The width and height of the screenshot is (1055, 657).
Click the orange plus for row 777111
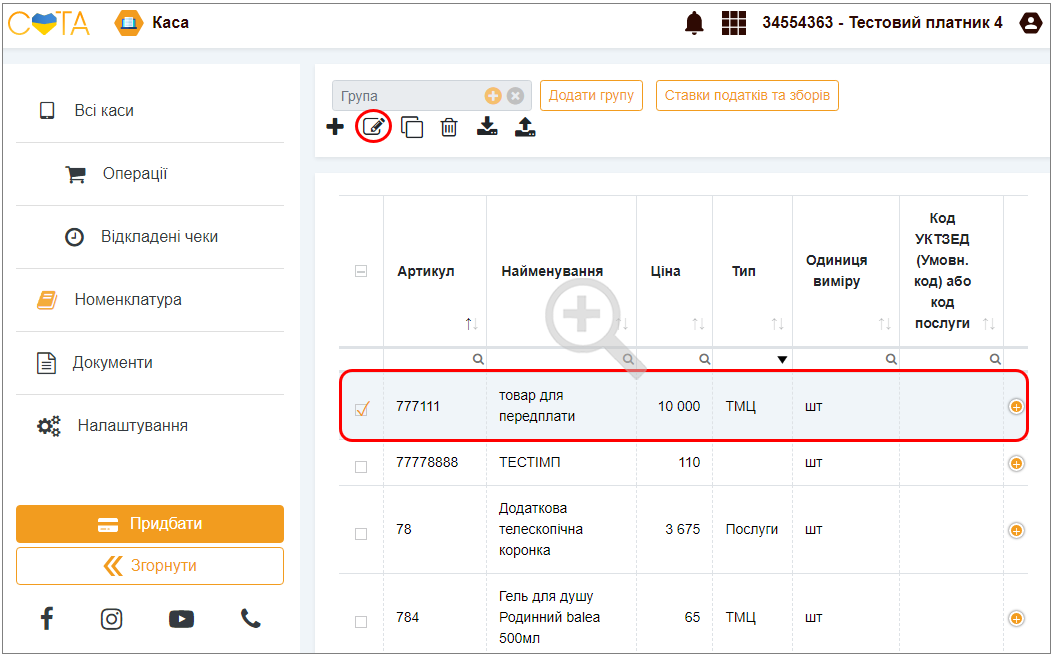(1016, 407)
